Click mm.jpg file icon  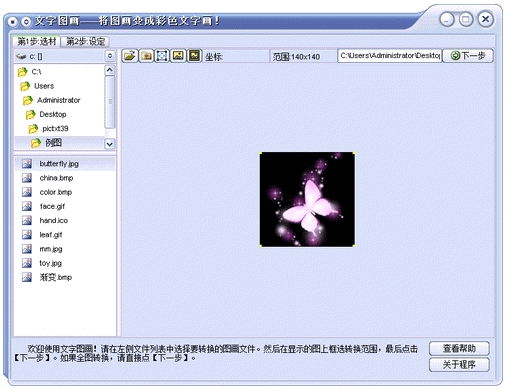pos(27,249)
